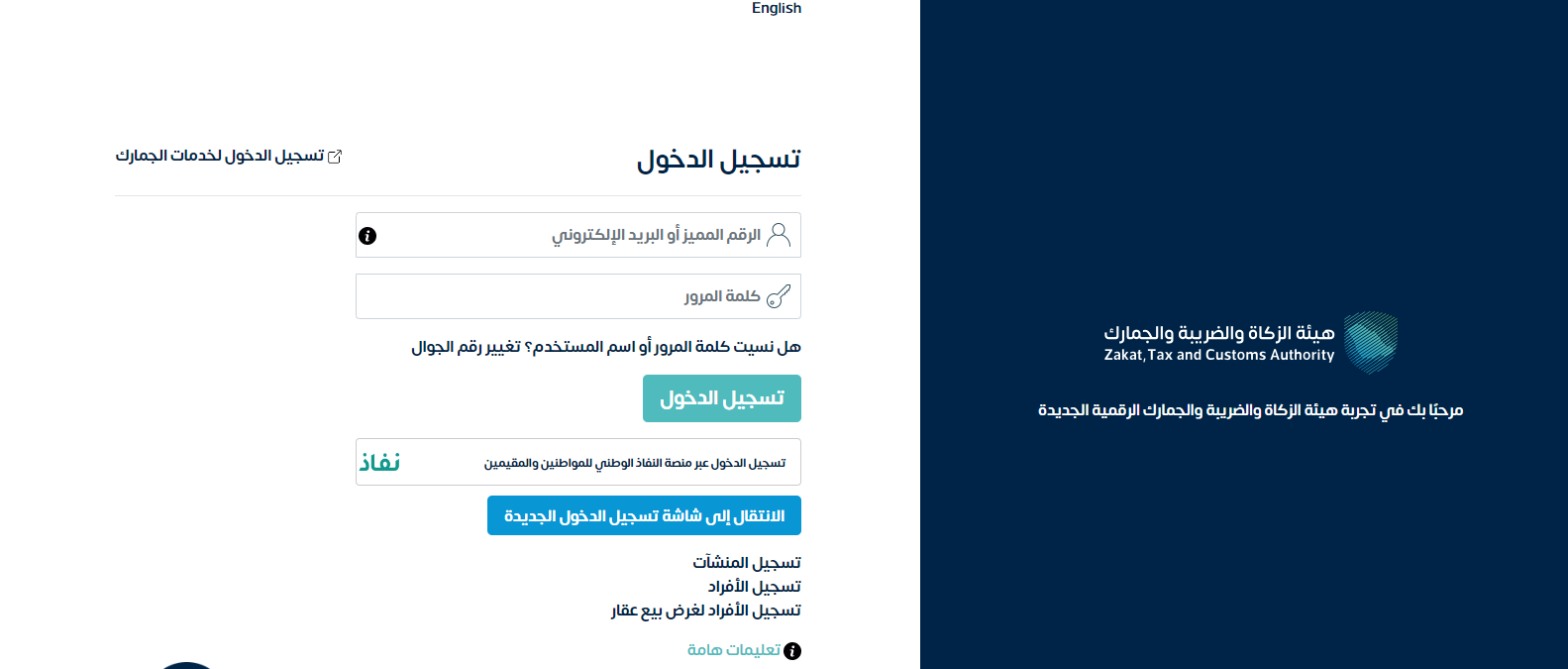Go to the new login screen (blue button)
Screen dimensions: 1568x669
click(644, 515)
